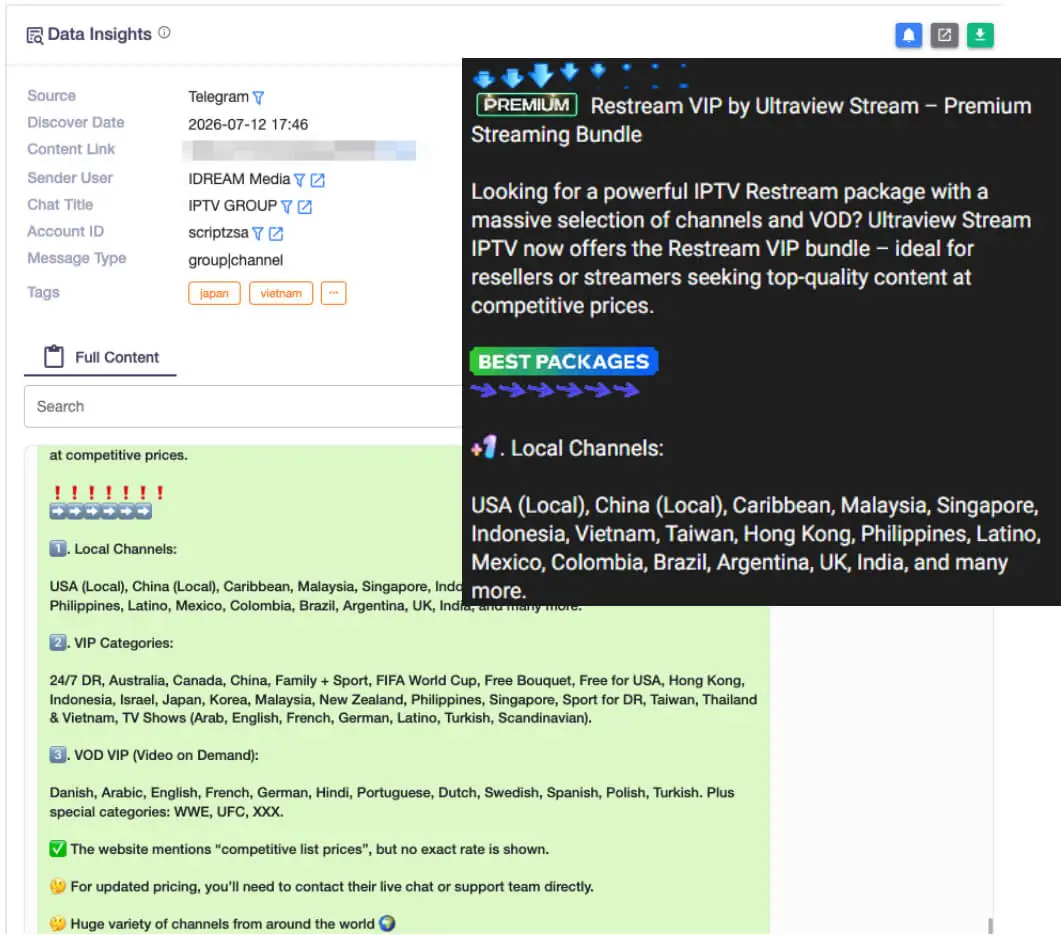Viewport: 1061px width, 935px height.
Task: Click the PREMIUM badge in the dark popup
Action: point(526,105)
